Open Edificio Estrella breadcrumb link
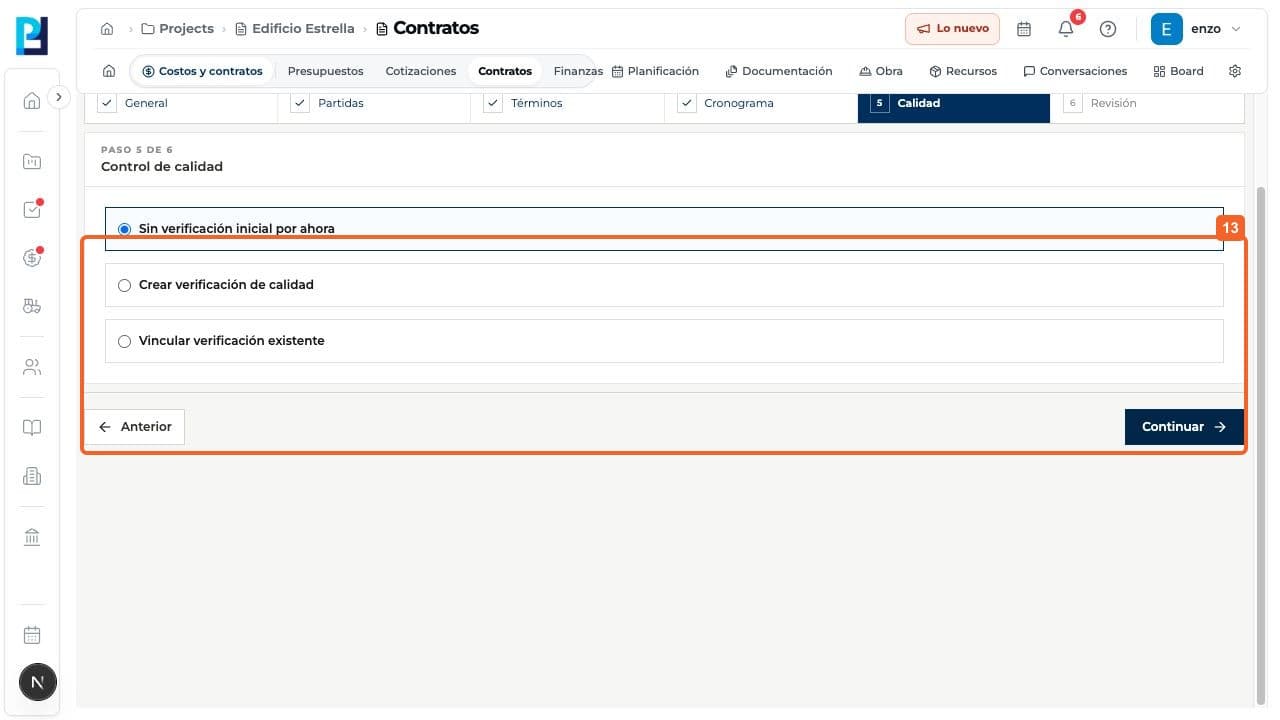1280x720 pixels. tap(295, 29)
